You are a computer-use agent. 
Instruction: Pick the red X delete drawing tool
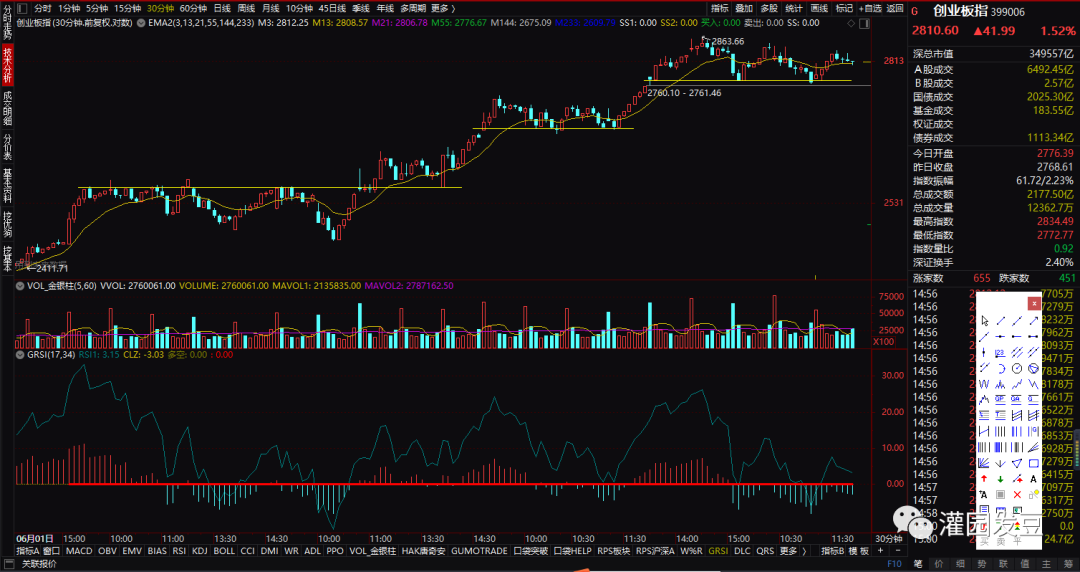pyautogui.click(x=1017, y=495)
